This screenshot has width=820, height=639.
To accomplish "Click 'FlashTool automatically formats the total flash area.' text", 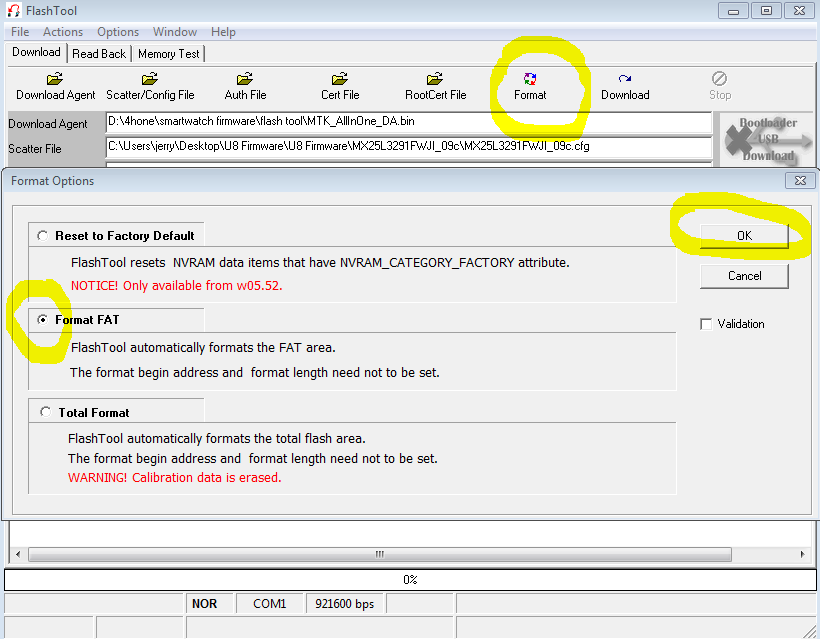I will (x=217, y=438).
